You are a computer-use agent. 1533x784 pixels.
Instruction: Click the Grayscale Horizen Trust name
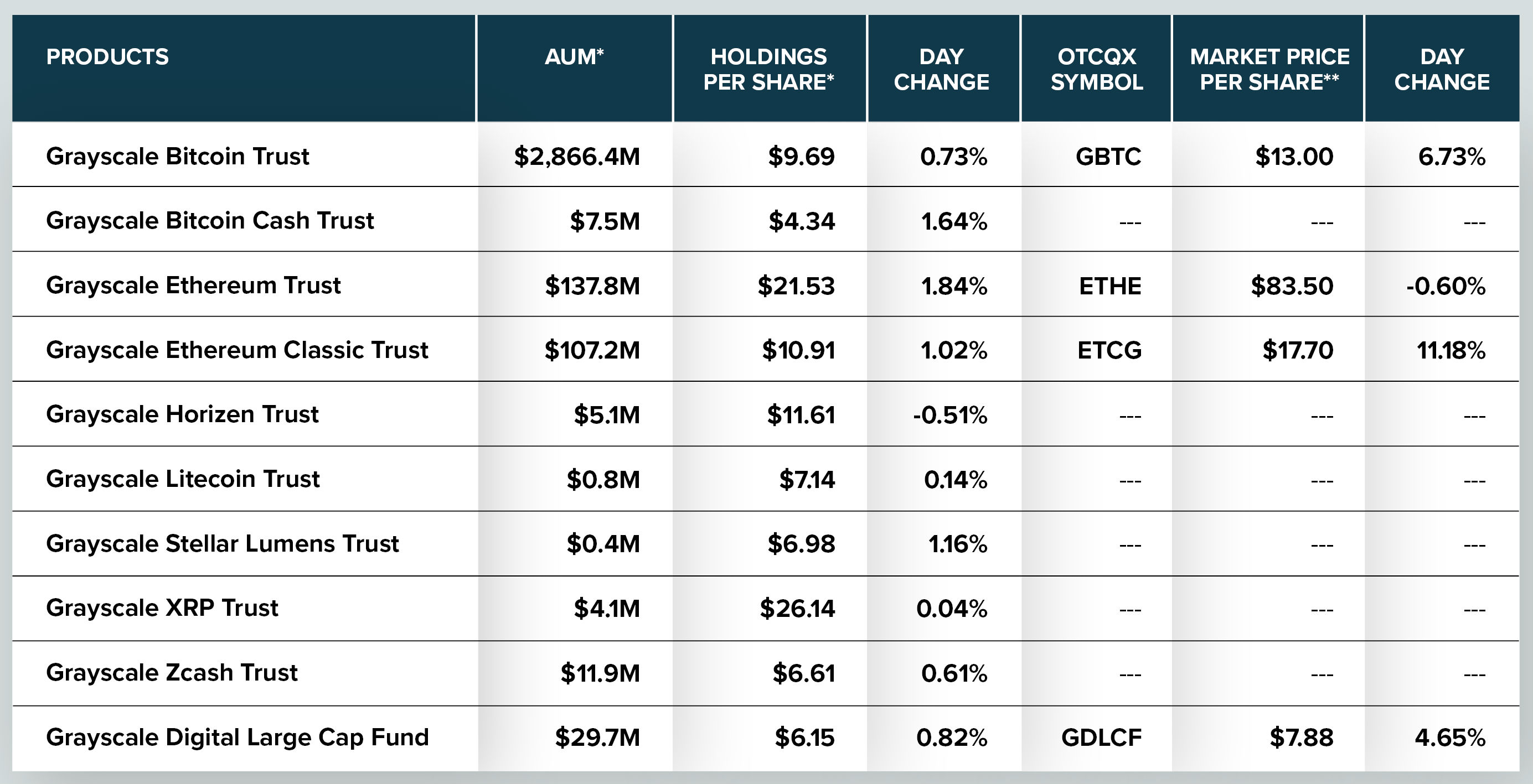coord(182,414)
